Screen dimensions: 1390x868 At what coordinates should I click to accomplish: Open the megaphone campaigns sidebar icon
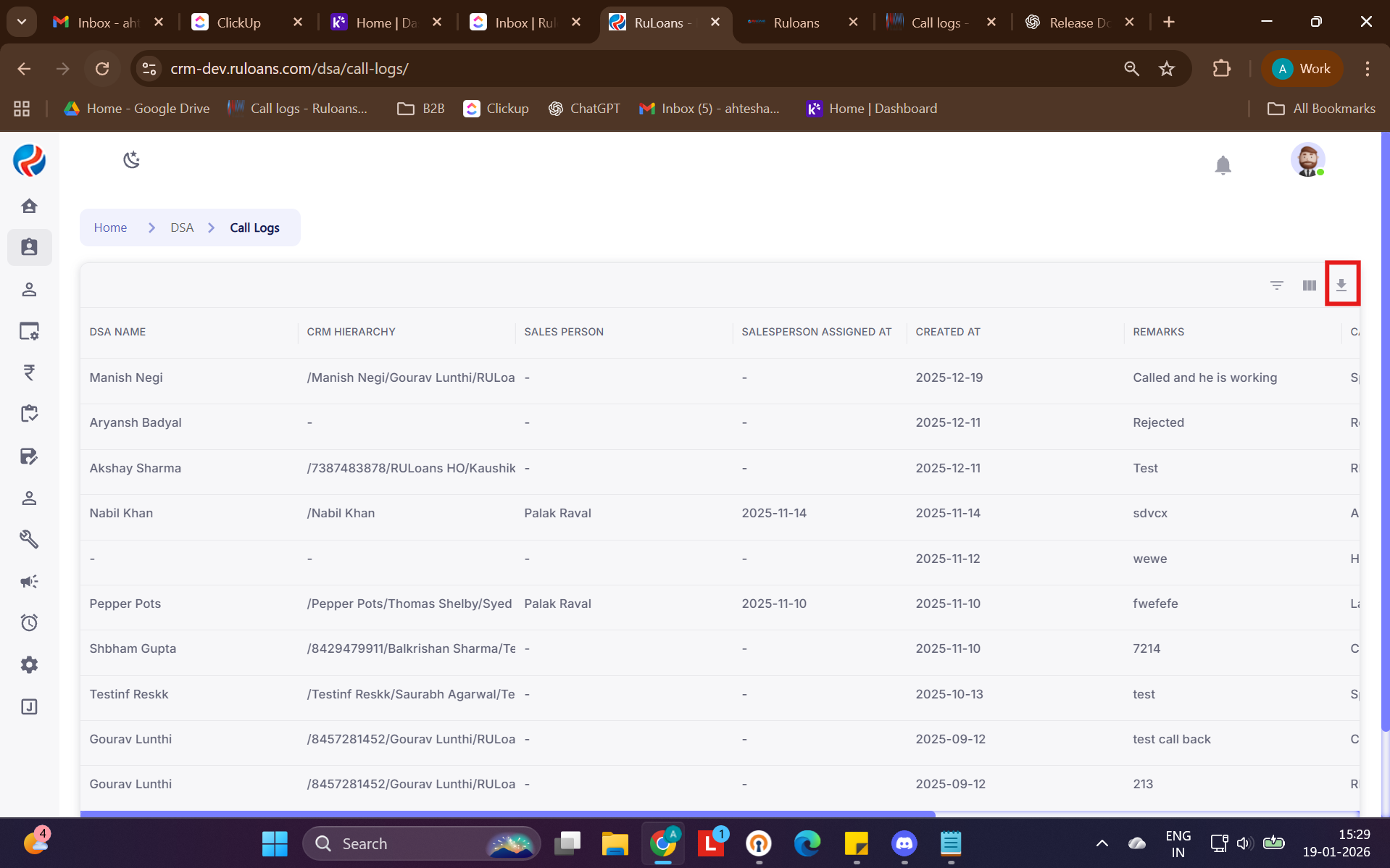(x=29, y=581)
